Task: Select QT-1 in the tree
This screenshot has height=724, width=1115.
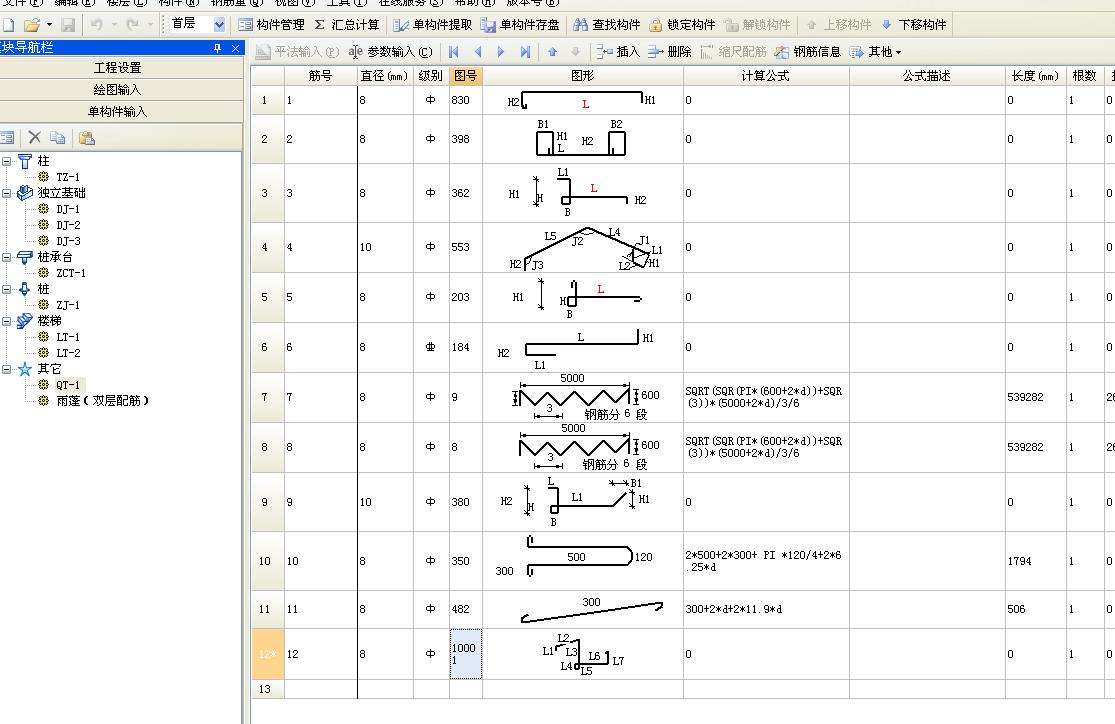Action: (68, 385)
